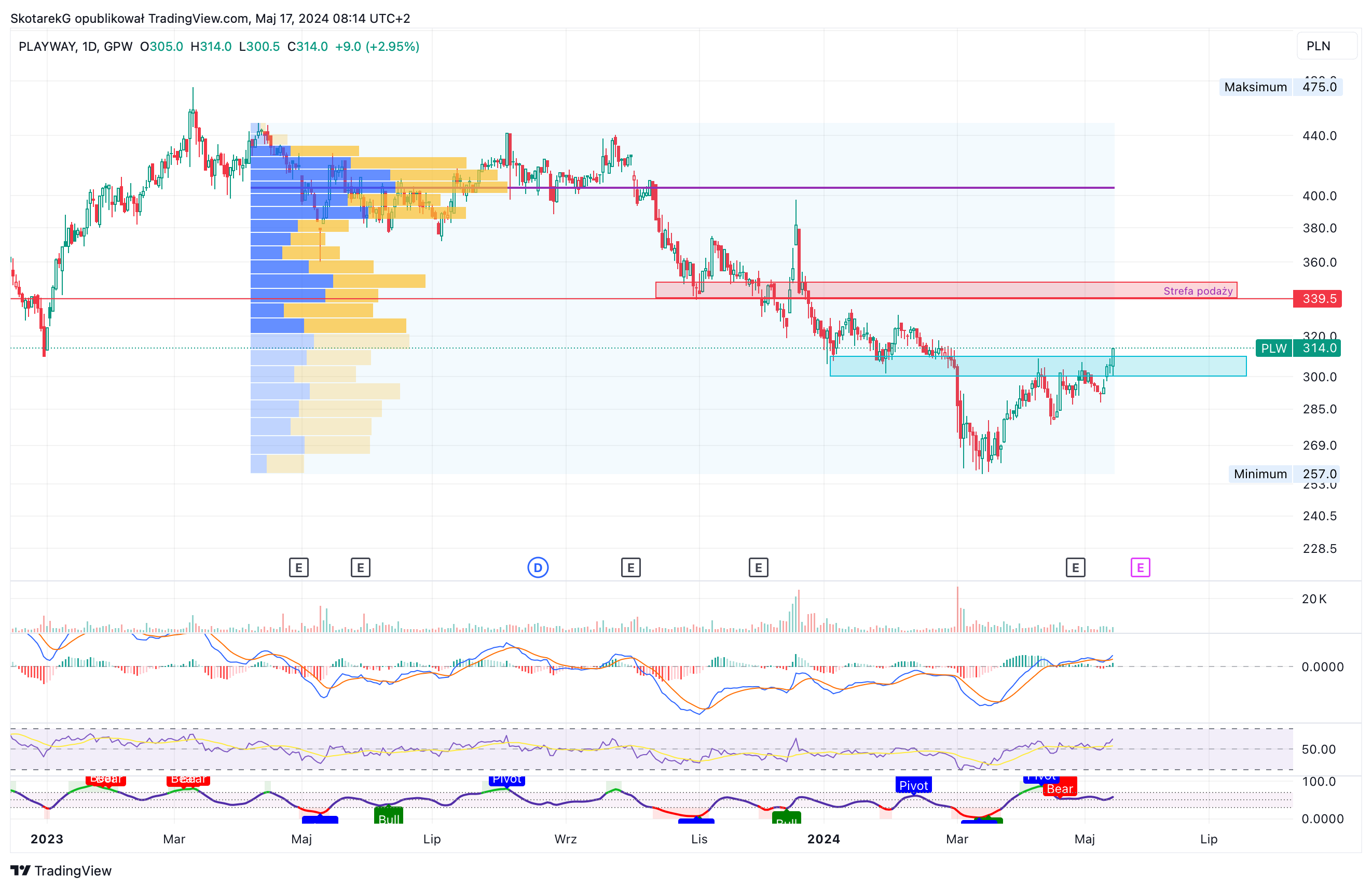Click the Lip 2024 label on time axis
1372x889 pixels.
(1208, 839)
